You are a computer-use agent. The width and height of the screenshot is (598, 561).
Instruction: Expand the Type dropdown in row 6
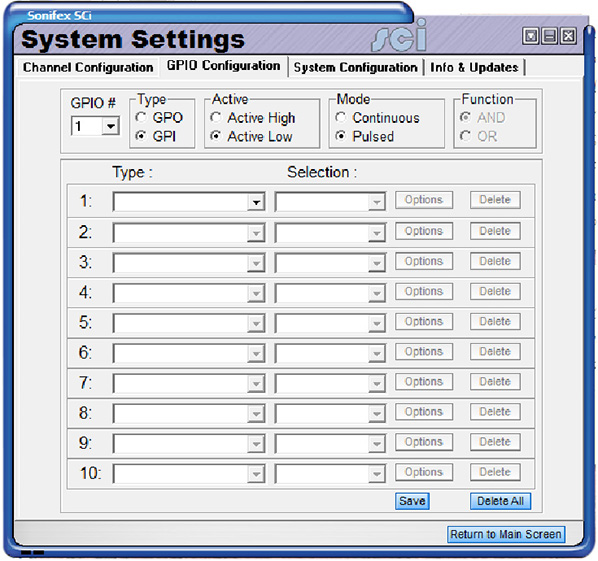256,353
